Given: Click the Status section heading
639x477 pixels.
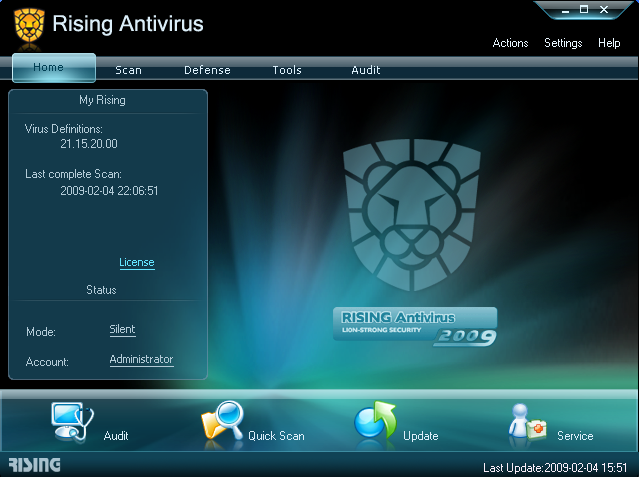Looking at the screenshot, I should (x=101, y=290).
